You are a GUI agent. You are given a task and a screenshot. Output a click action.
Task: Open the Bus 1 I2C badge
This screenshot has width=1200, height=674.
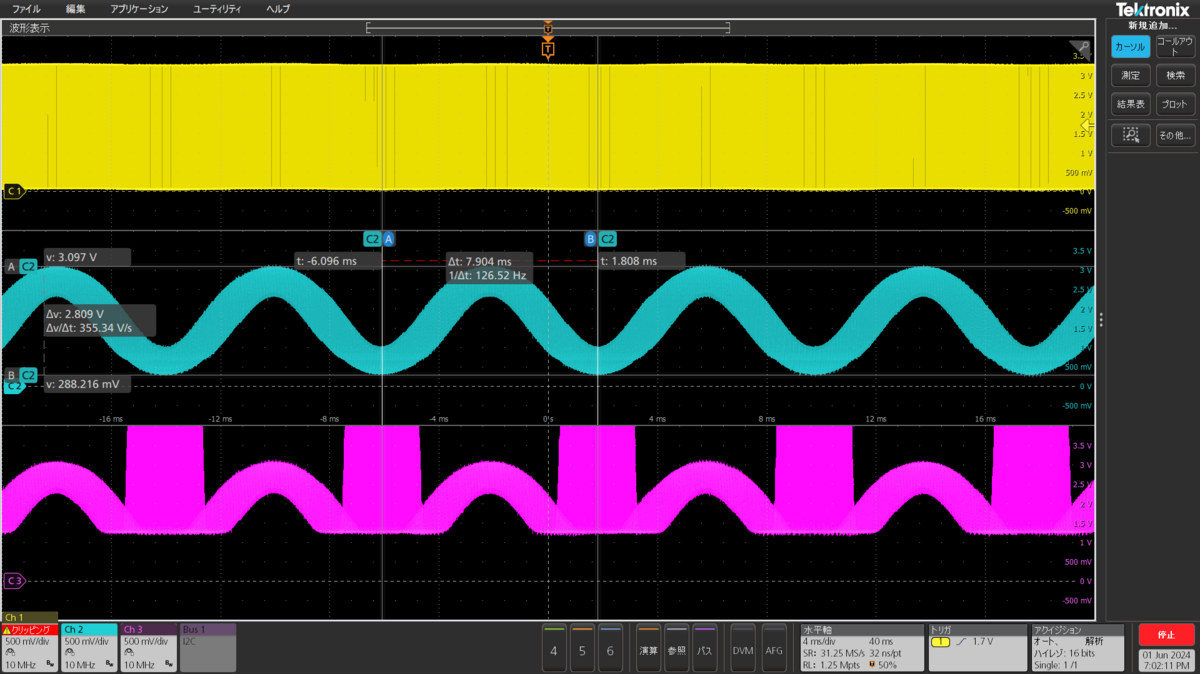click(208, 648)
